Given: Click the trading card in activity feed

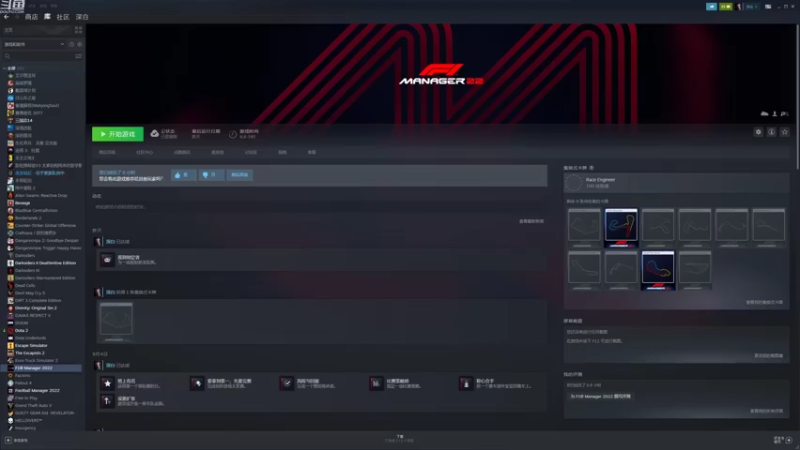Looking at the screenshot, I should click(x=116, y=322).
